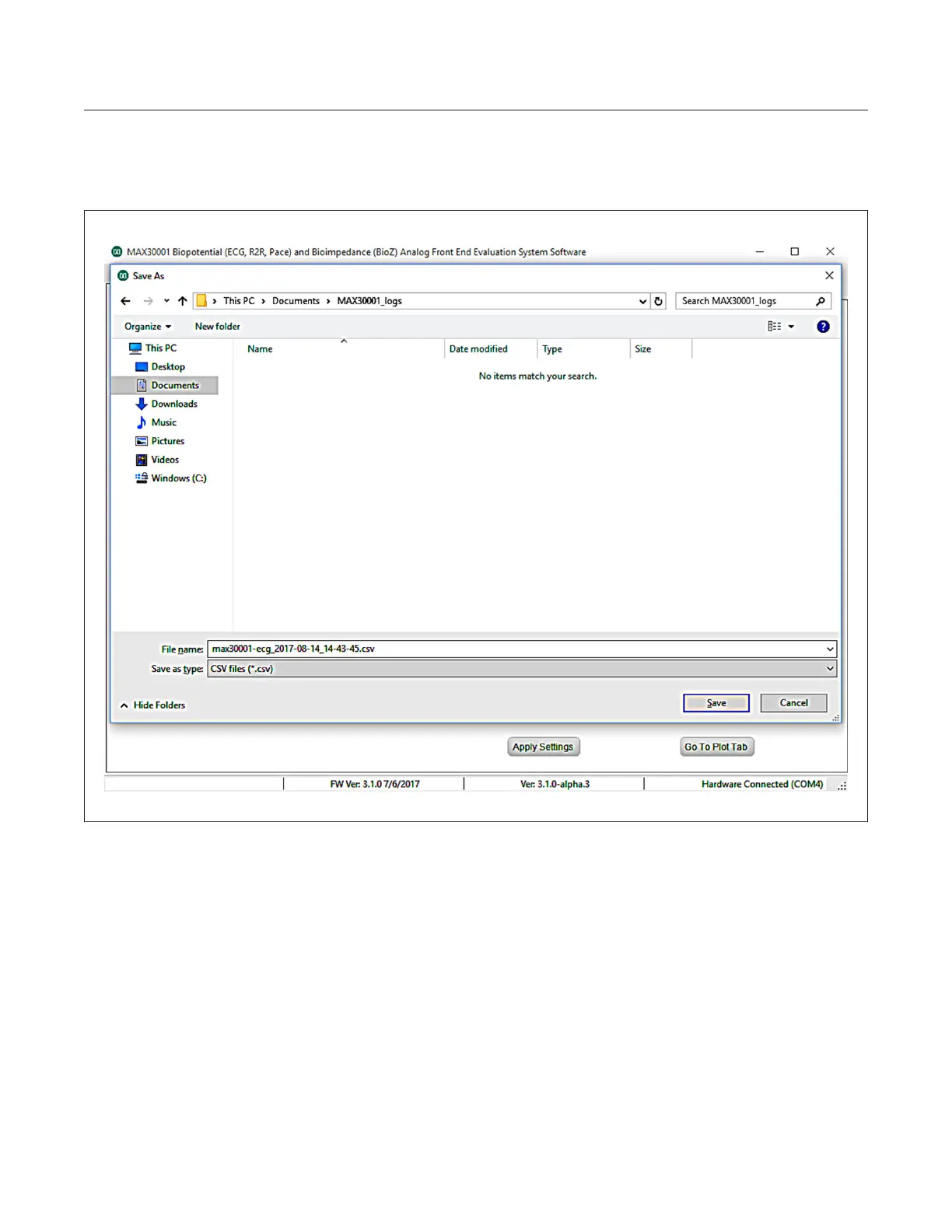Refresh the MAX30001_logs folder view

coord(659,301)
